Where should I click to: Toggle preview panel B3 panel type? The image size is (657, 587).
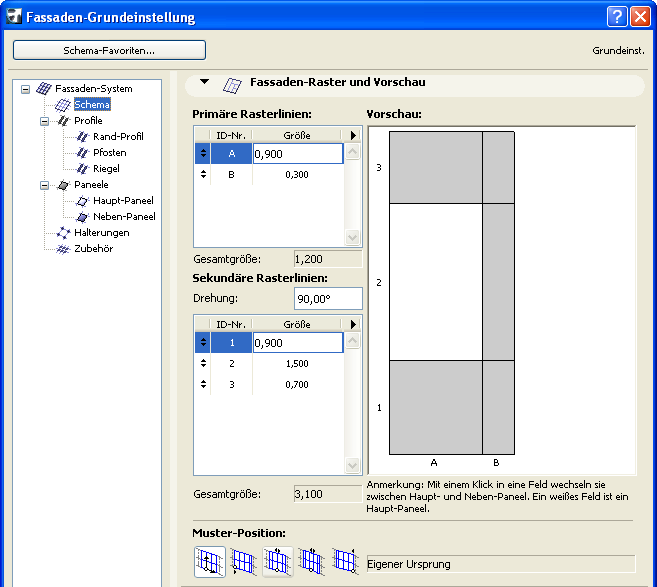(x=499, y=168)
